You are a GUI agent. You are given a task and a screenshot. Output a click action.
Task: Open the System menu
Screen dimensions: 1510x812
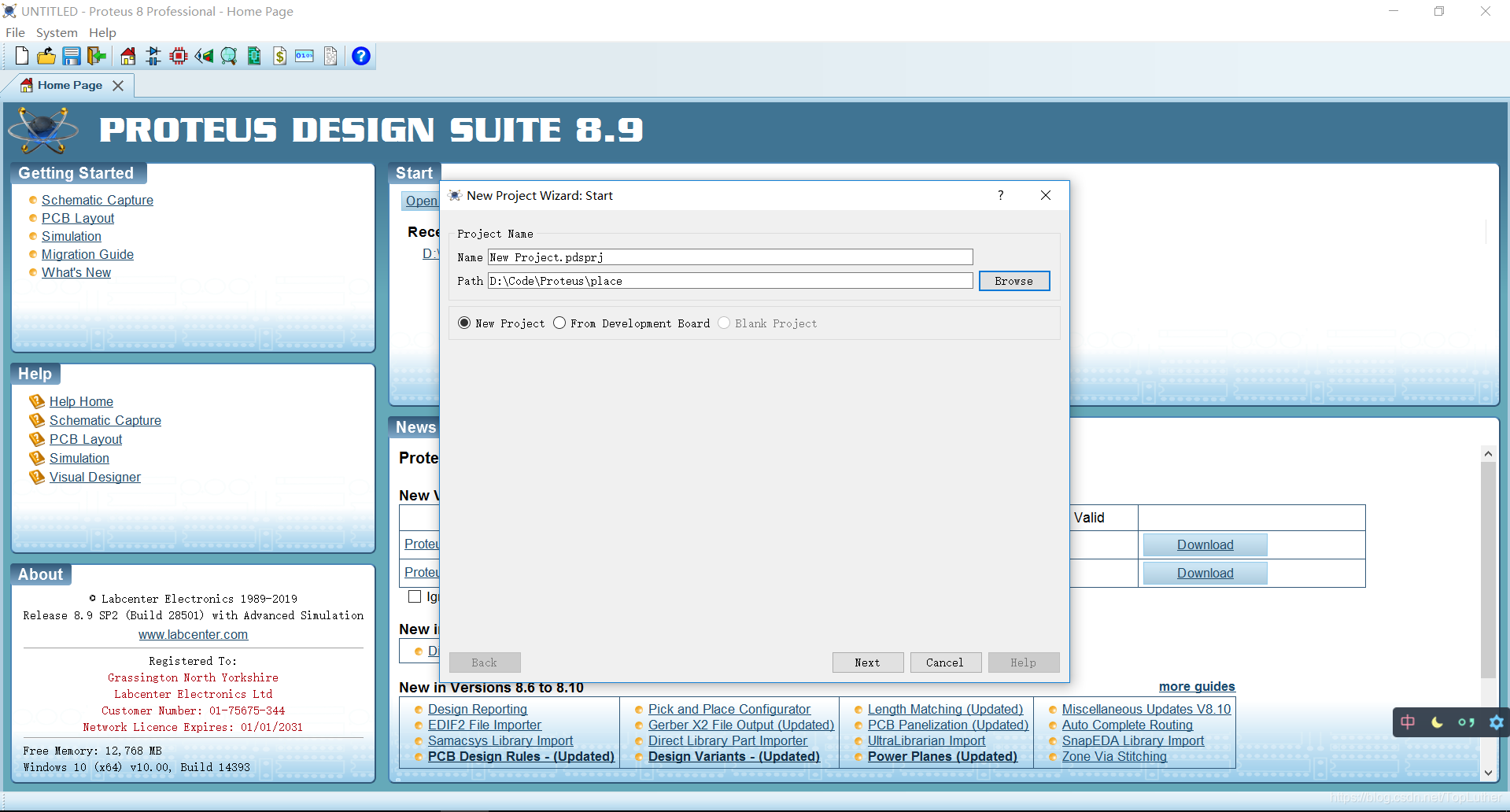[x=57, y=32]
